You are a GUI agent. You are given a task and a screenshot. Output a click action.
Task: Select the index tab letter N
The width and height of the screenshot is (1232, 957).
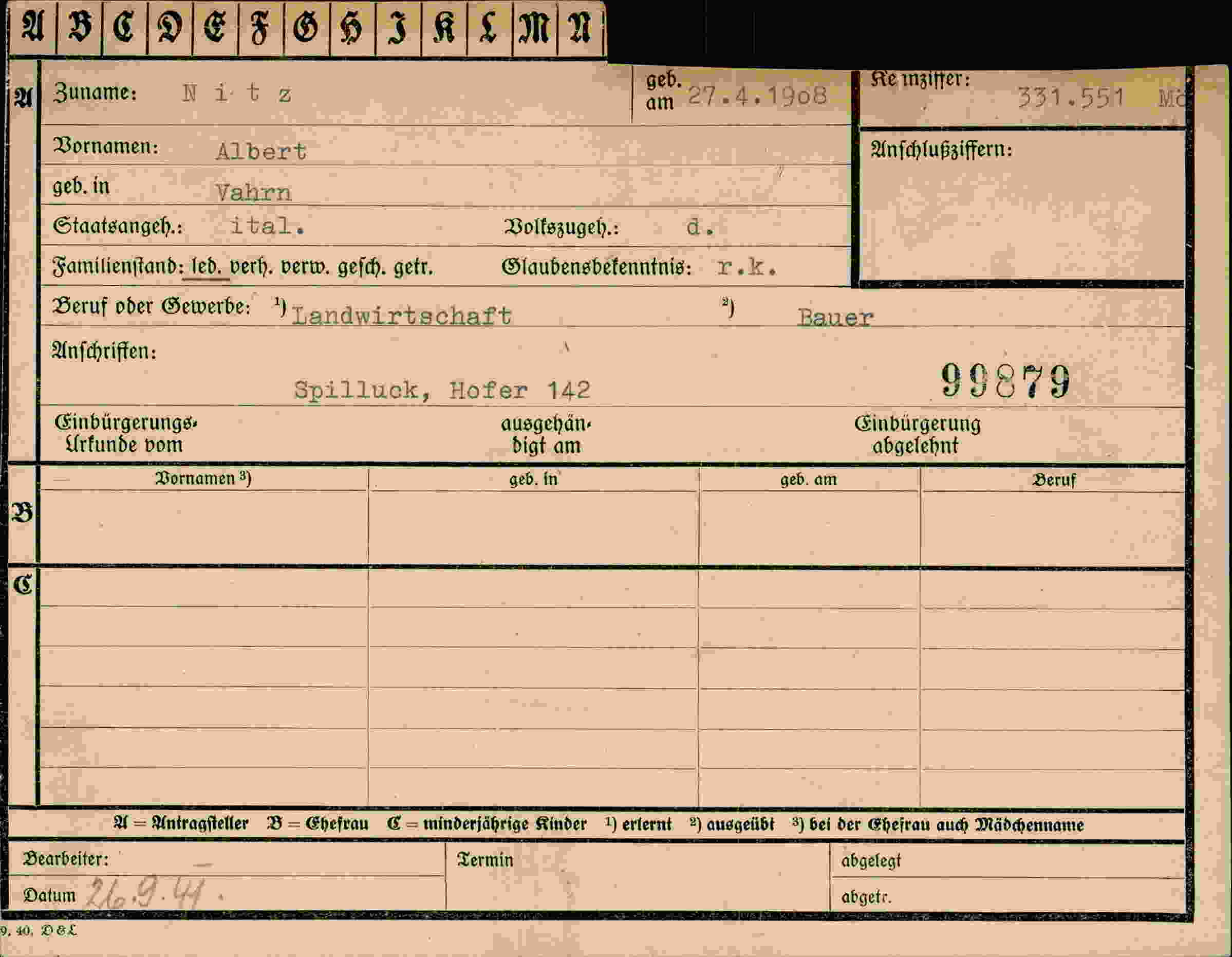pos(581,27)
